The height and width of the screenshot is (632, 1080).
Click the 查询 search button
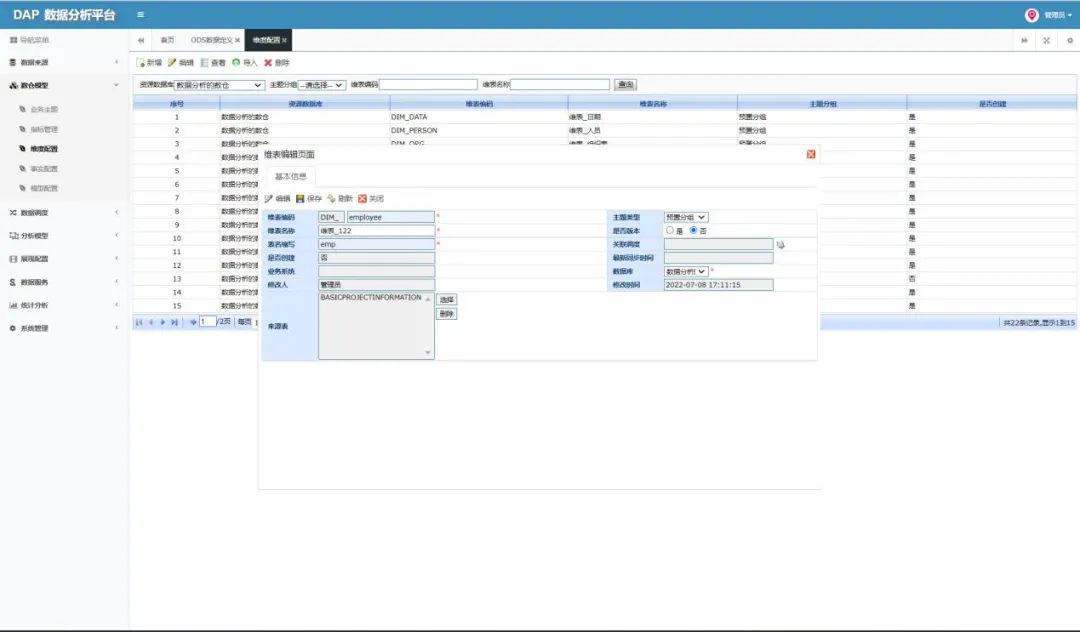click(x=625, y=85)
